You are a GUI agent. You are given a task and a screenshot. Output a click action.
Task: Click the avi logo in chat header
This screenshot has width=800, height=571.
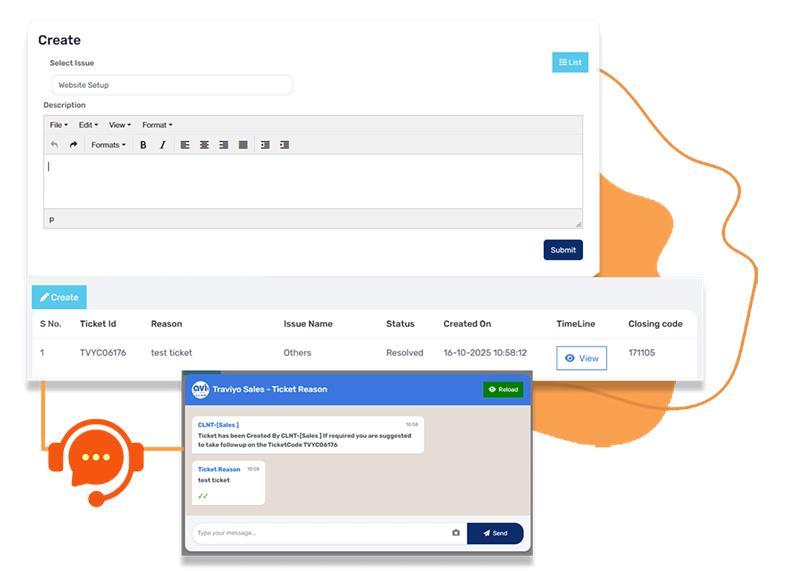[200, 389]
